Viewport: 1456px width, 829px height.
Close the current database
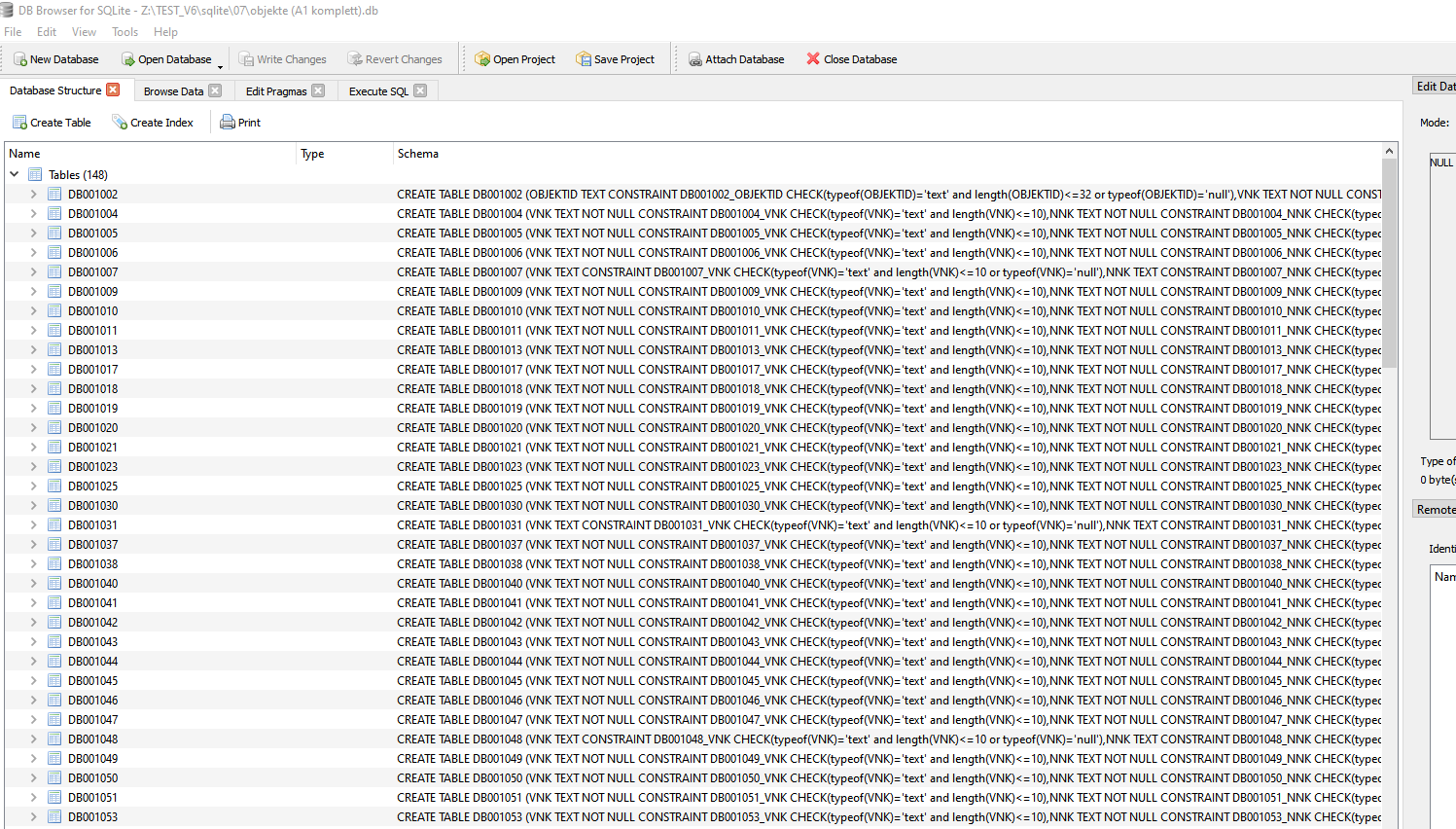[851, 59]
